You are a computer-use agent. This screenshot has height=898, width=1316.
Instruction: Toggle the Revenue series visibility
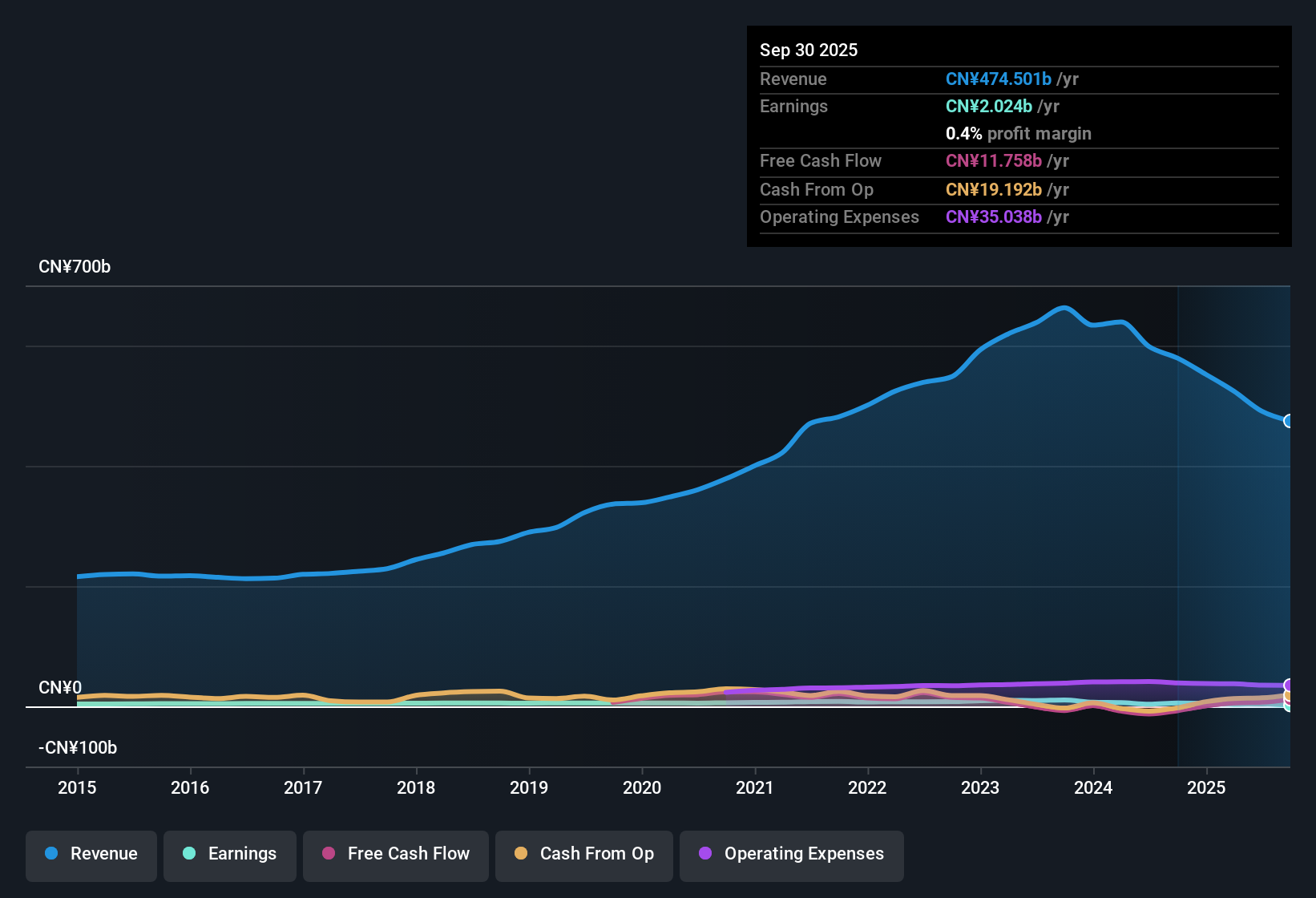point(91,854)
